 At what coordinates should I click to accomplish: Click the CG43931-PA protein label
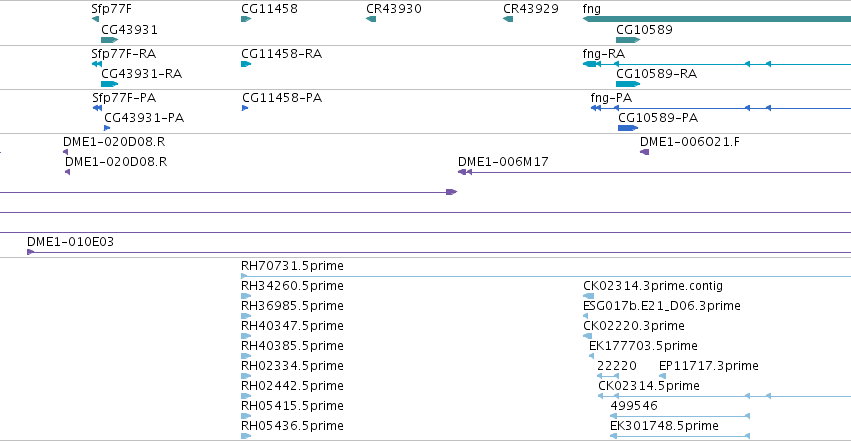[x=144, y=118]
